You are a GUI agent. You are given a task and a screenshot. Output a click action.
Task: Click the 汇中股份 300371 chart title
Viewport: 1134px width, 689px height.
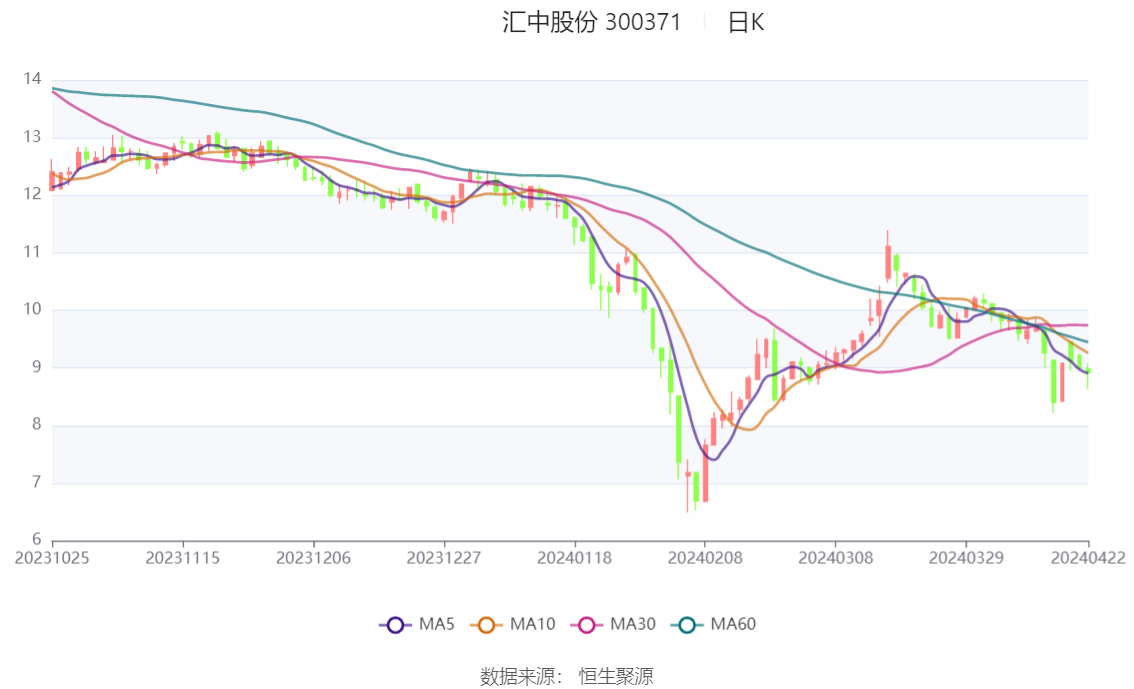pyautogui.click(x=591, y=23)
